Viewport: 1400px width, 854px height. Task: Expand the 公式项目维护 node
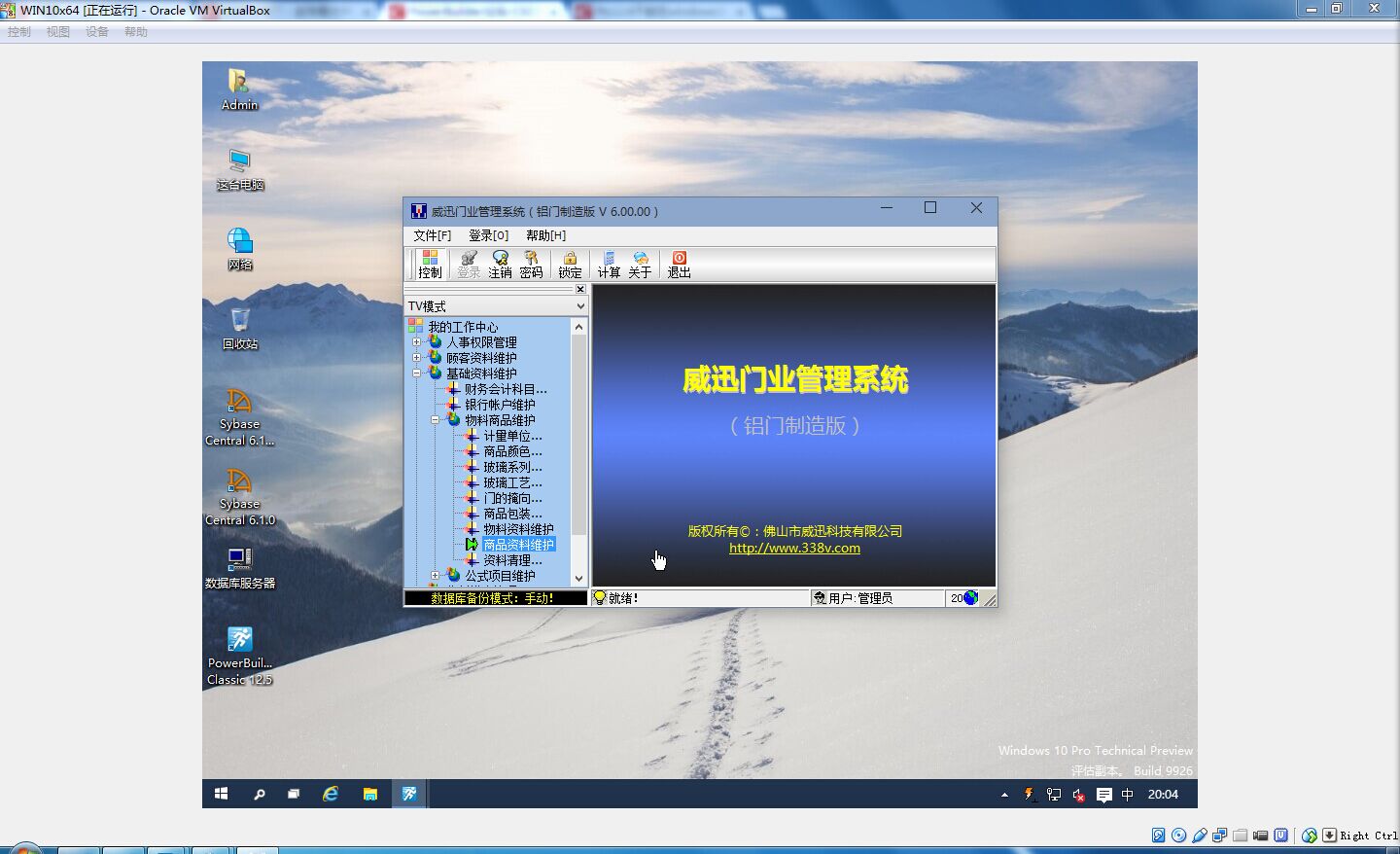click(x=435, y=576)
